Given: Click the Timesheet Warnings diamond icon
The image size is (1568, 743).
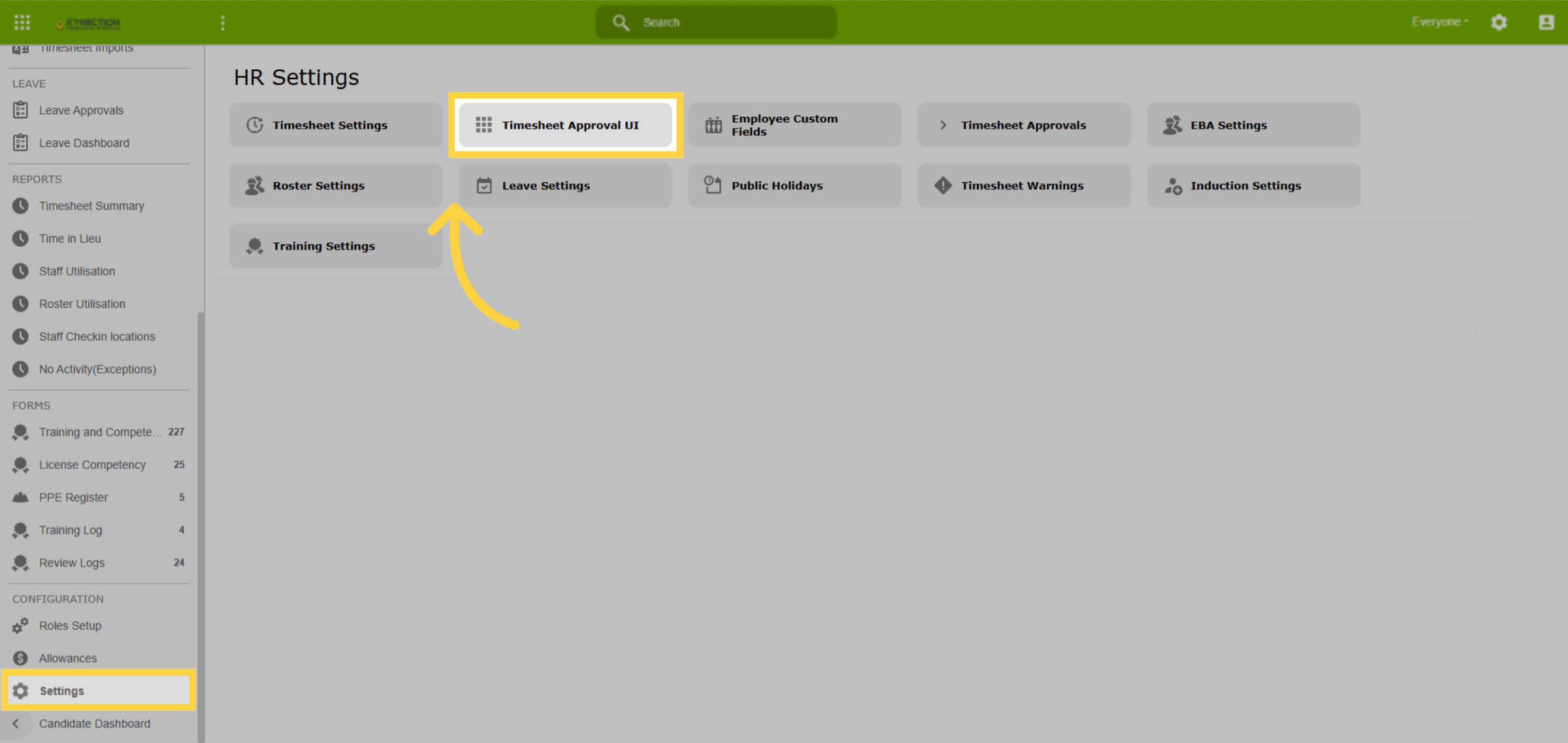Looking at the screenshot, I should point(943,185).
